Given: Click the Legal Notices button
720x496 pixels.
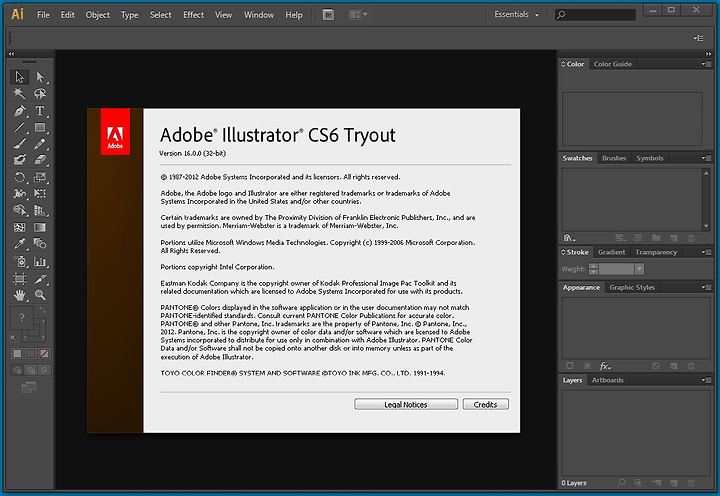Looking at the screenshot, I should (x=406, y=404).
